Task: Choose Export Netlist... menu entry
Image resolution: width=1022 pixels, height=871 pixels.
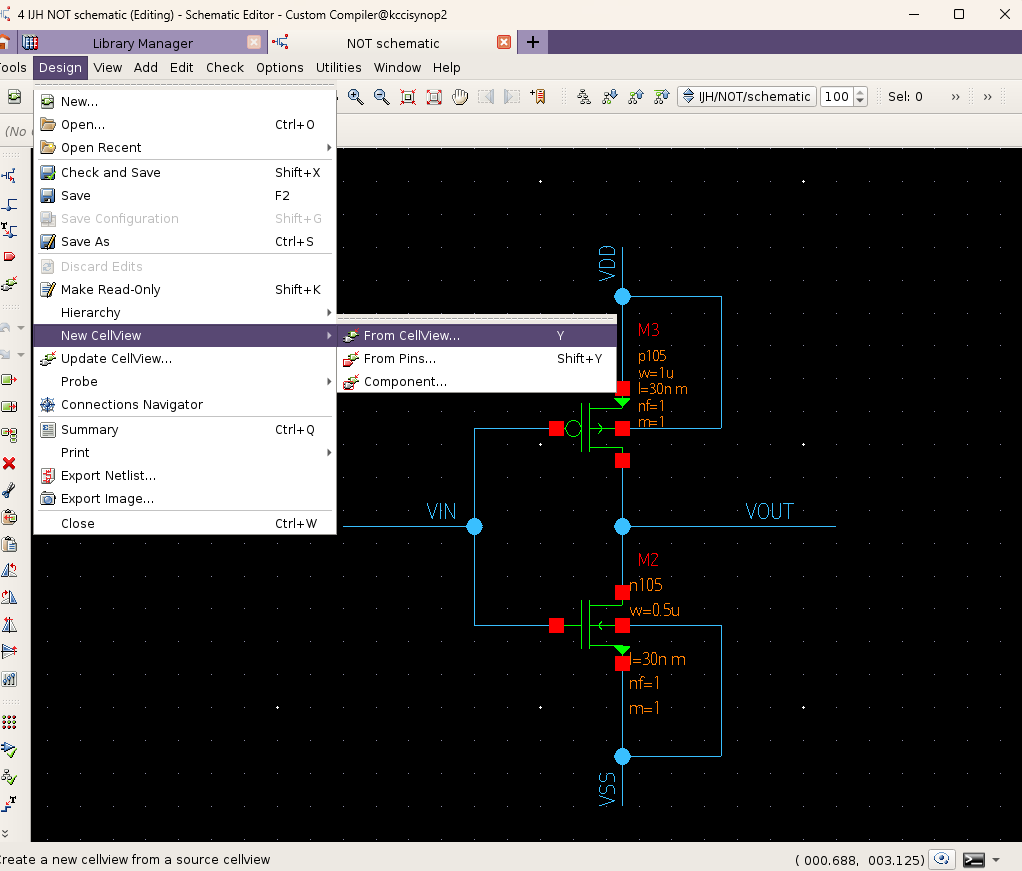Action: tap(185, 476)
